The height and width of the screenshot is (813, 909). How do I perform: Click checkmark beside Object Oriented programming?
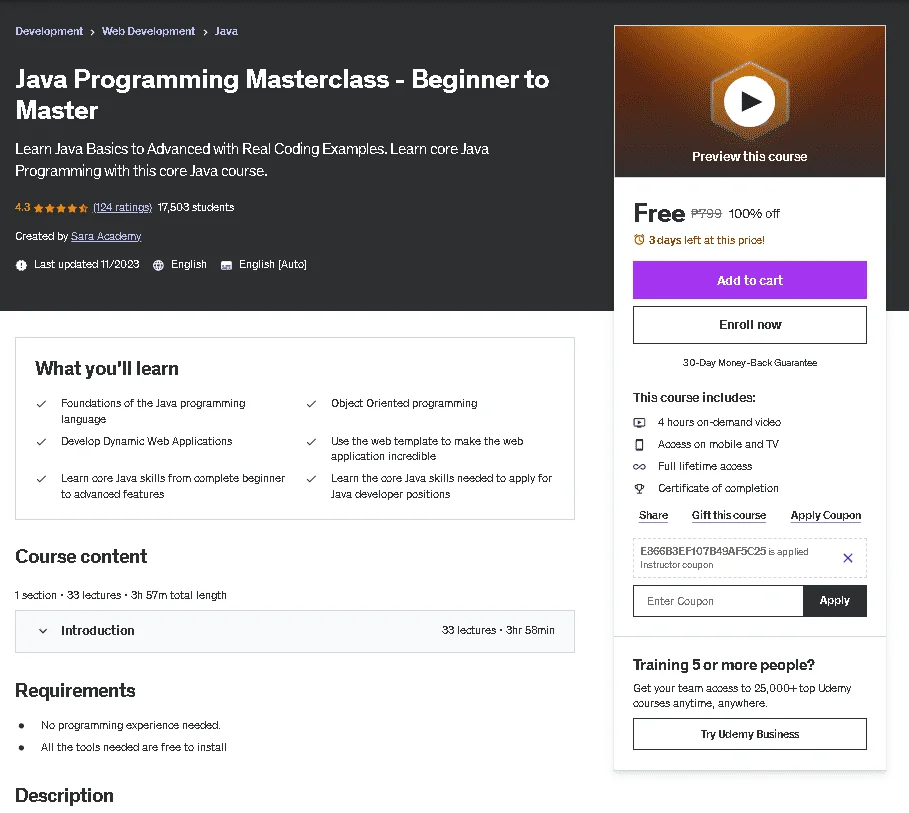(311, 404)
